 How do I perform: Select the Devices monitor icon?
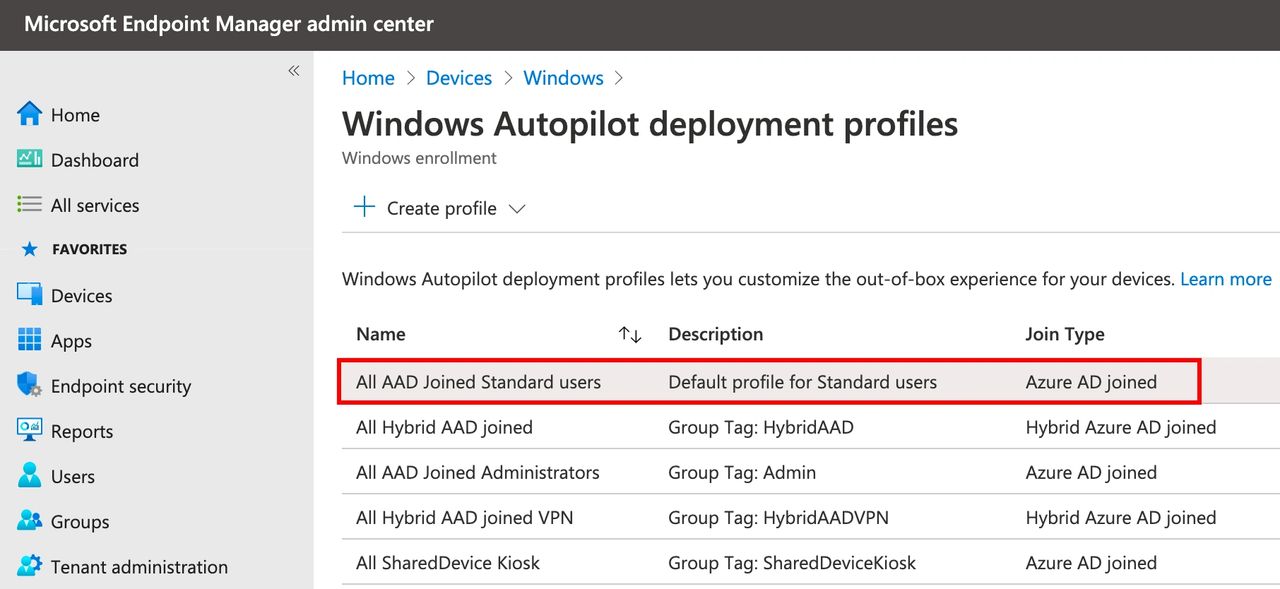click(30, 295)
